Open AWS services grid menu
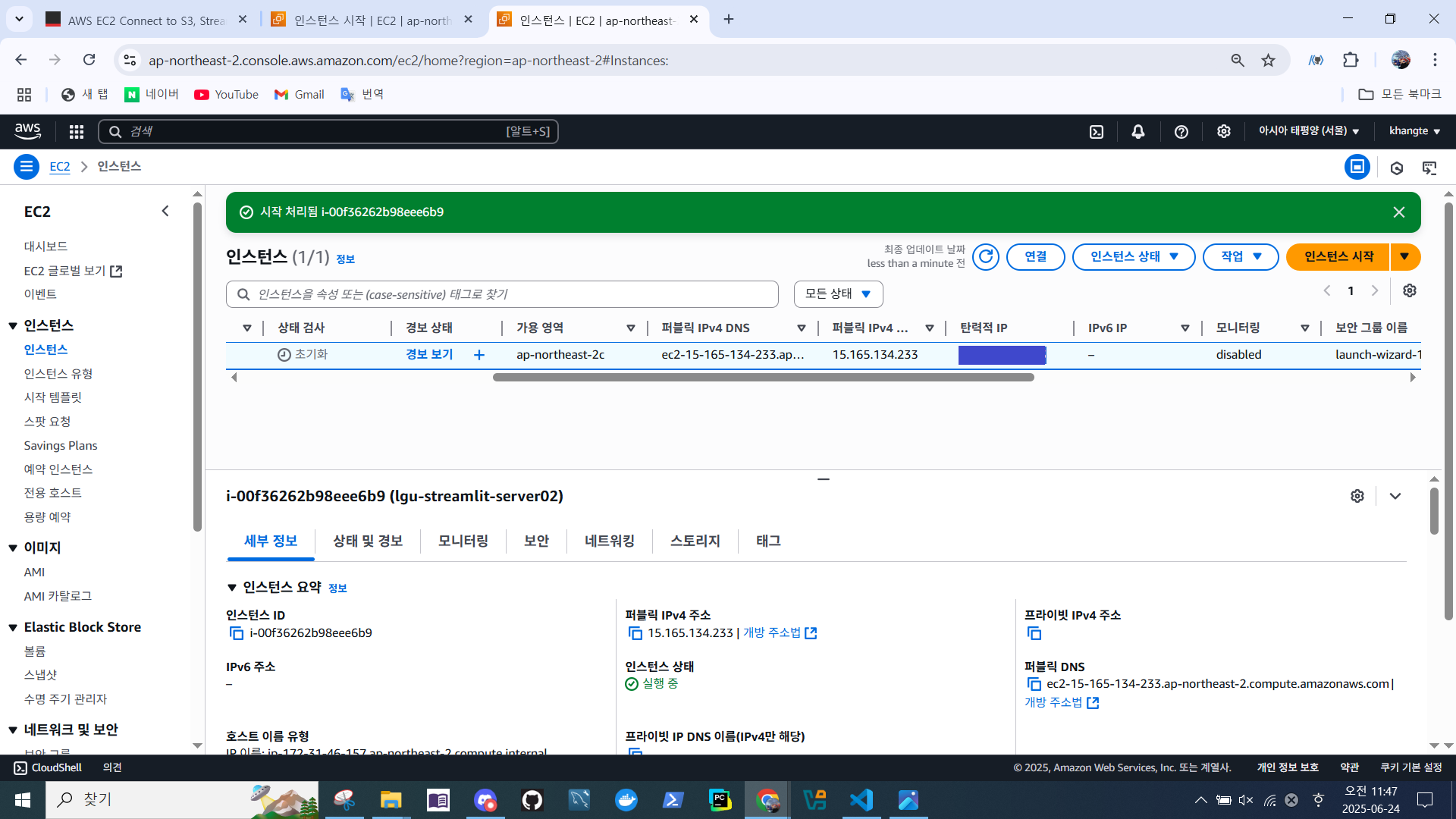 tap(76, 132)
